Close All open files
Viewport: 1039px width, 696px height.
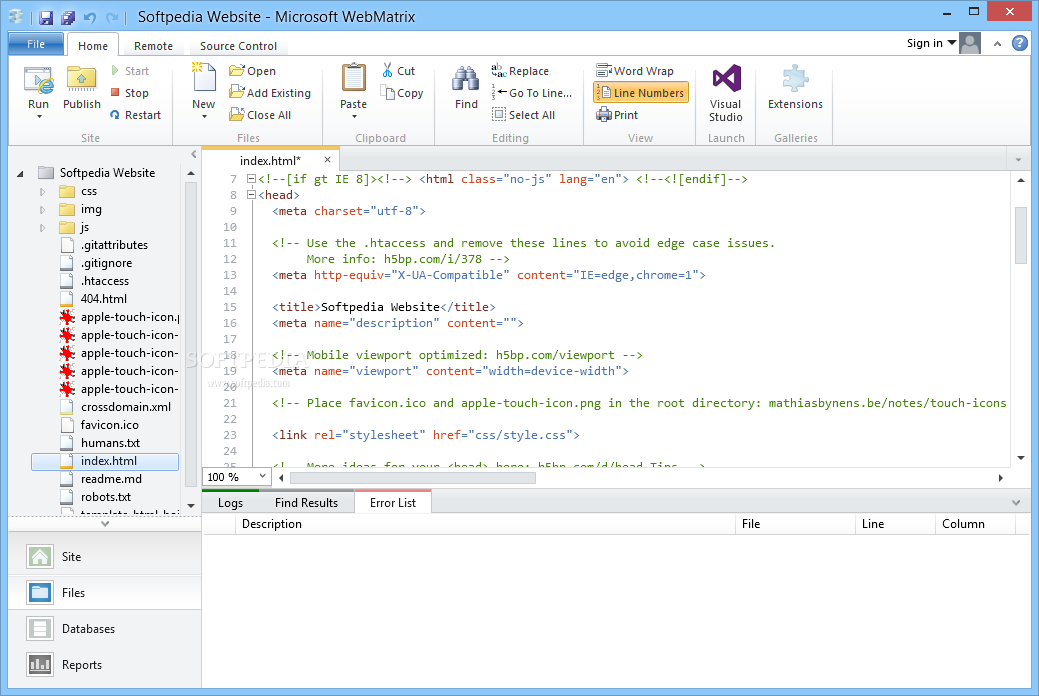pyautogui.click(x=260, y=115)
